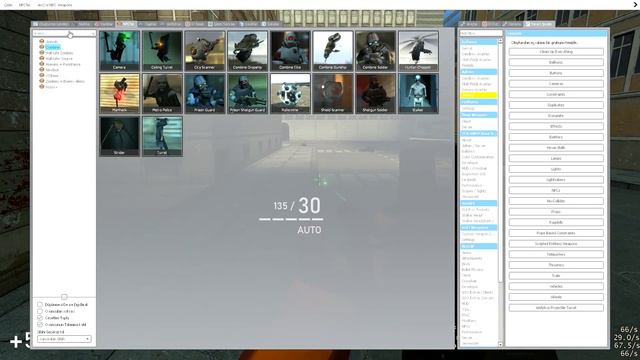Click the Balloons cleanup button
Screen dimensions: 640x360
(x=556, y=62)
